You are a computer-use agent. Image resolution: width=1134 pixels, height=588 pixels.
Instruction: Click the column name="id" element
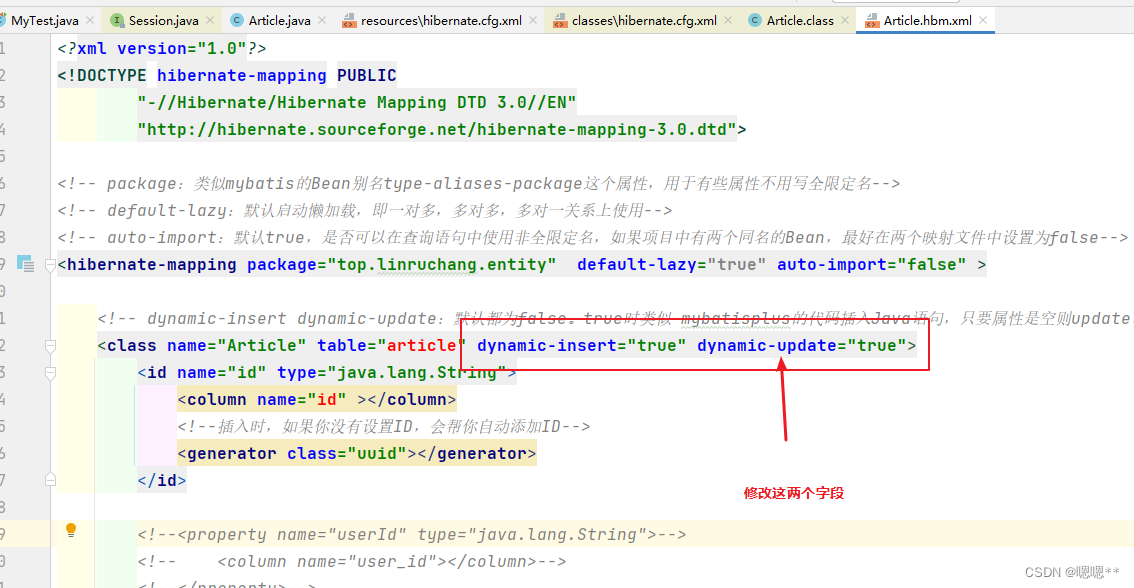[x=317, y=399]
